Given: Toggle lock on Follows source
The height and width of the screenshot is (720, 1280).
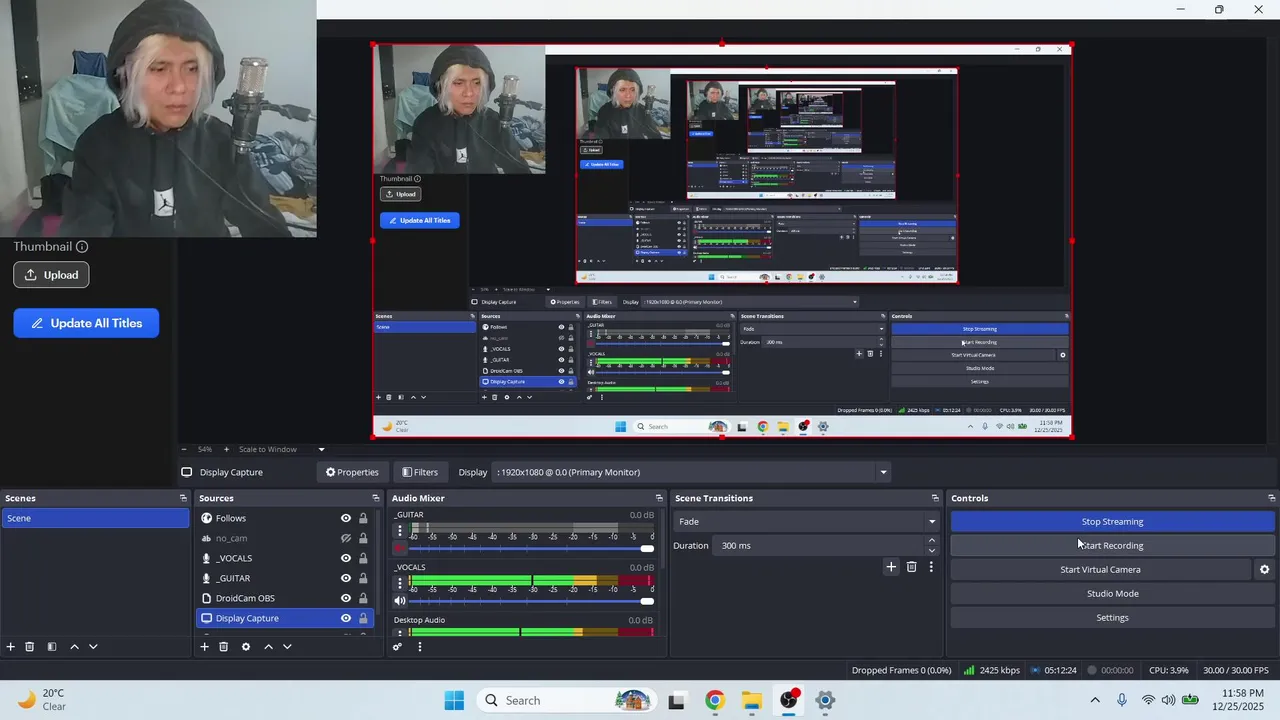Looking at the screenshot, I should coord(363,518).
